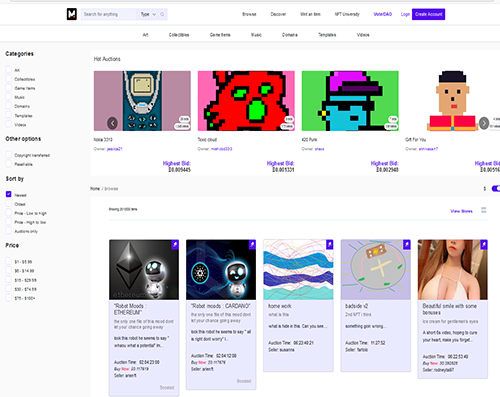Enable the Auctions only checkbox
500x397 pixels.
point(9,231)
